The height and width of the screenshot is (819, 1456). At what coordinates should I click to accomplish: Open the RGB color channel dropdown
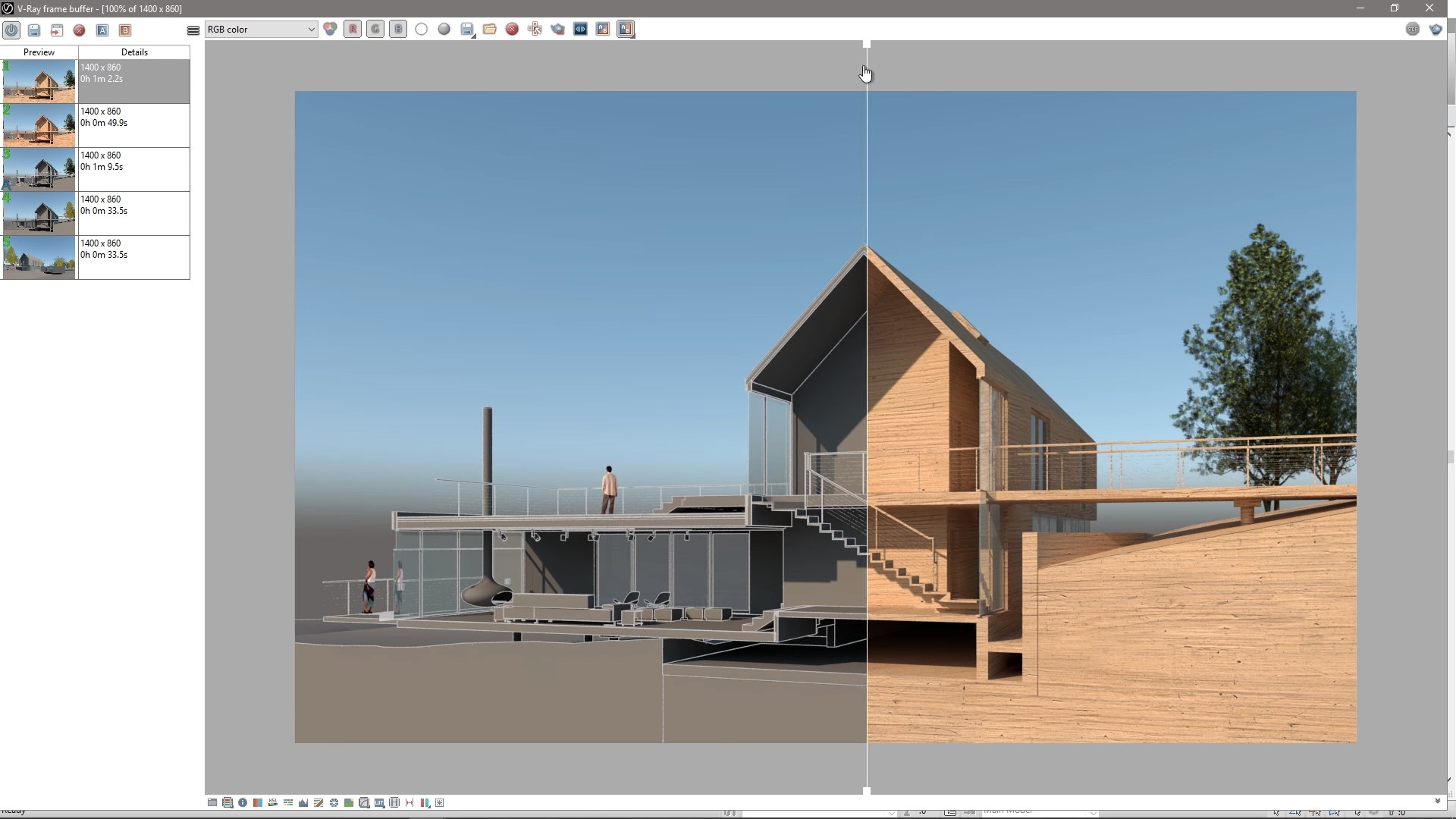pyautogui.click(x=261, y=30)
